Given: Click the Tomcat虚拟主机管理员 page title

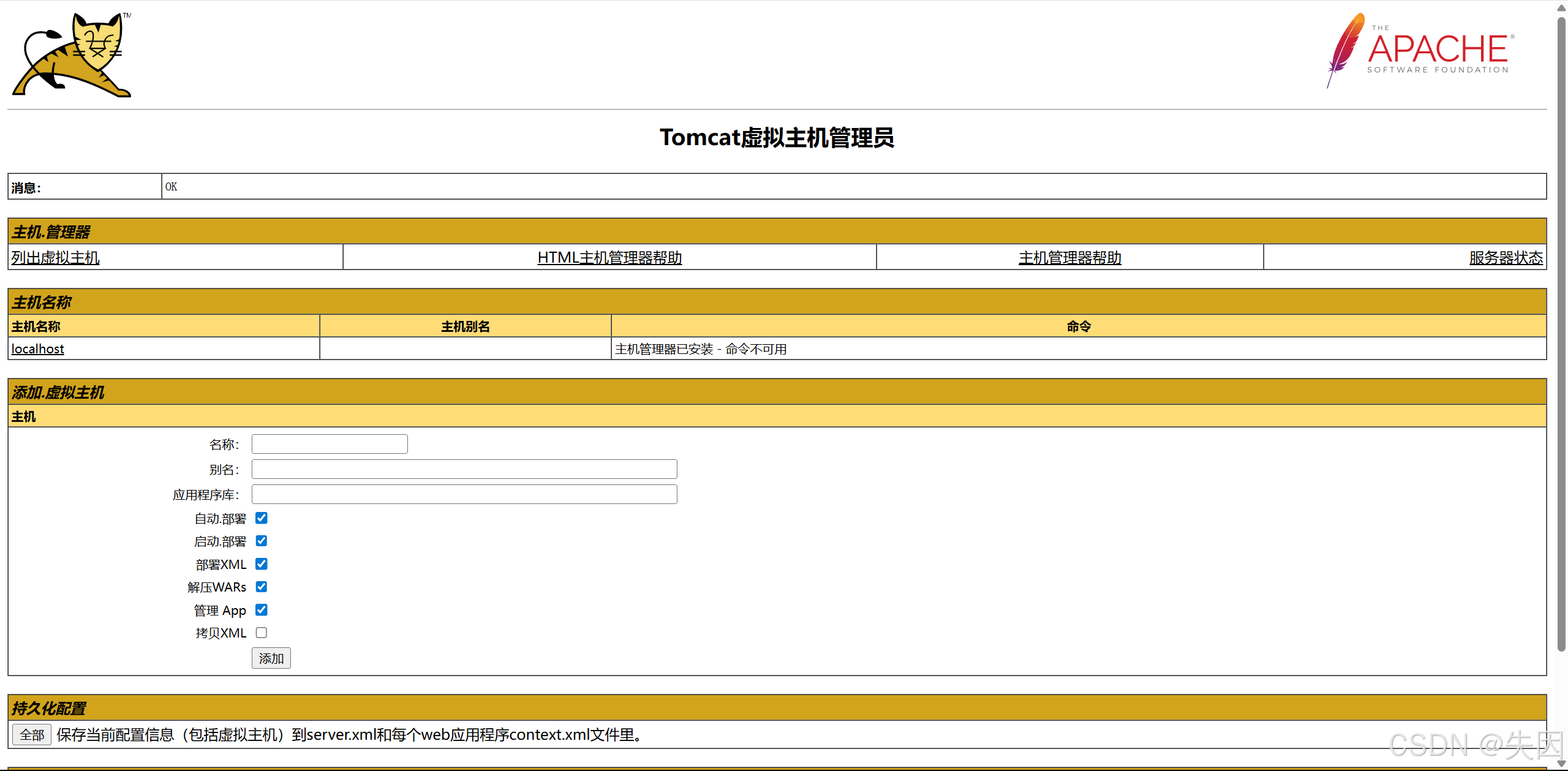Looking at the screenshot, I should 777,138.
